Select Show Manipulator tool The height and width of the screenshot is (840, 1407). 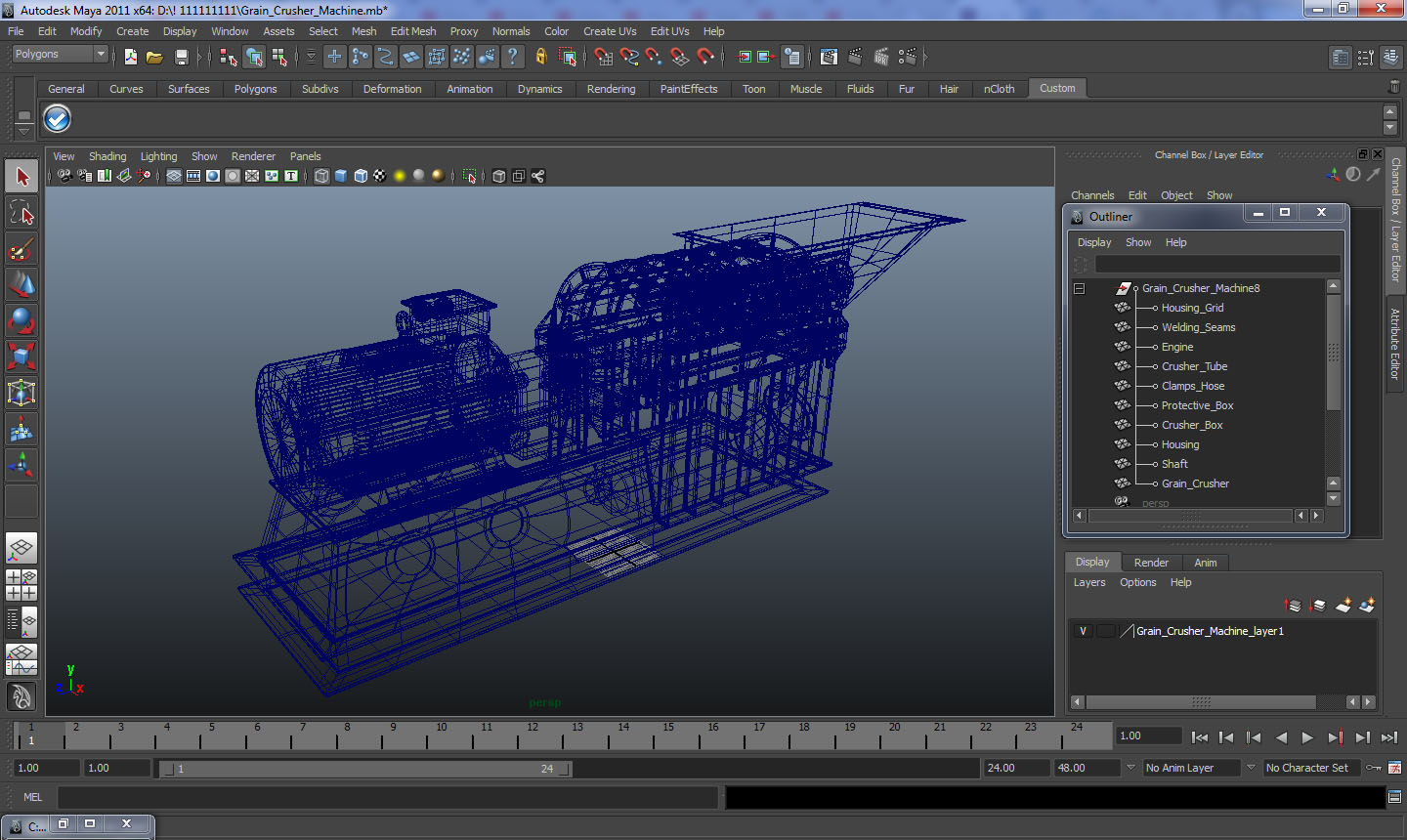[x=21, y=465]
